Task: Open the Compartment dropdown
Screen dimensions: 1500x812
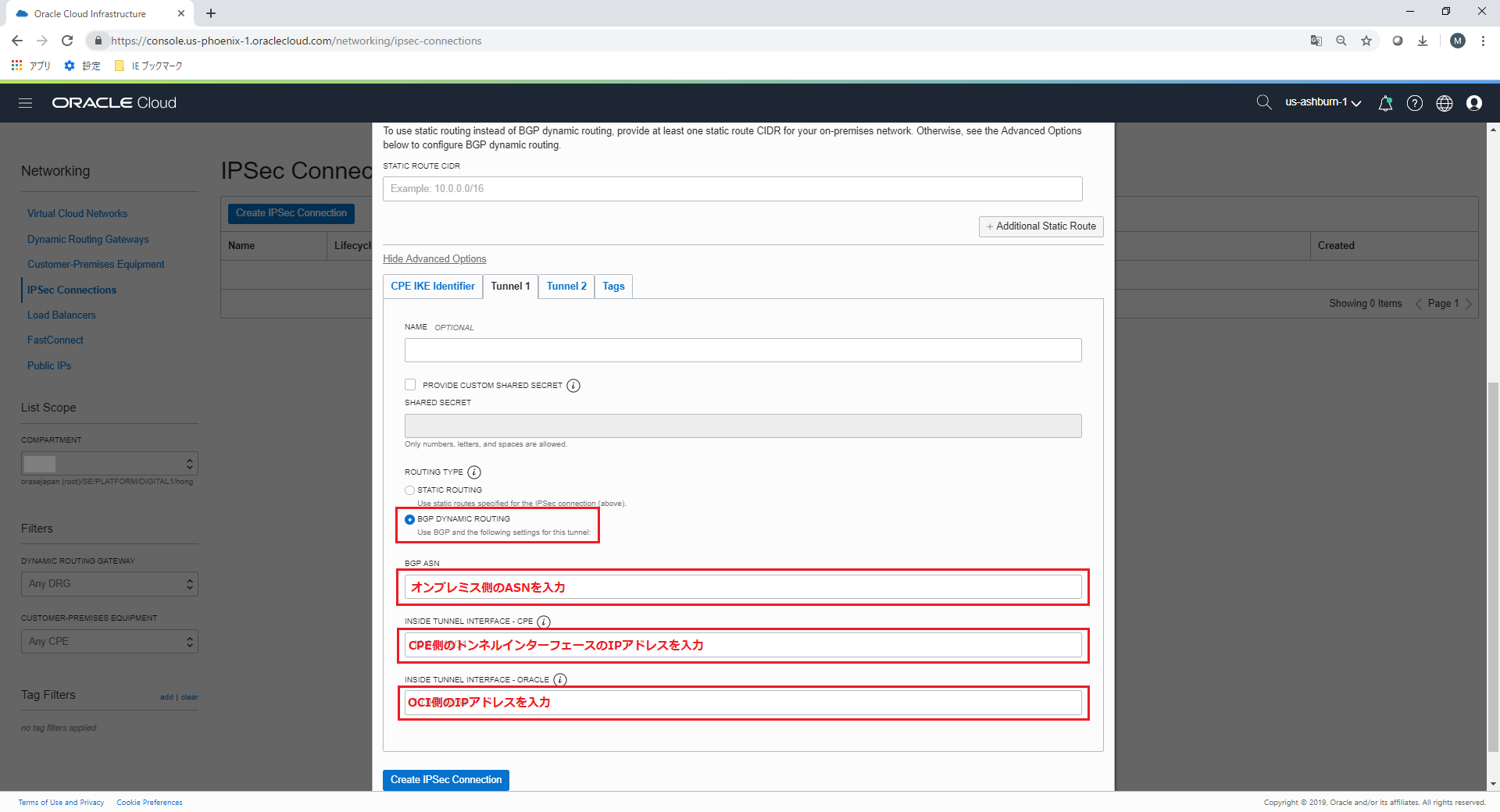Action: (109, 464)
